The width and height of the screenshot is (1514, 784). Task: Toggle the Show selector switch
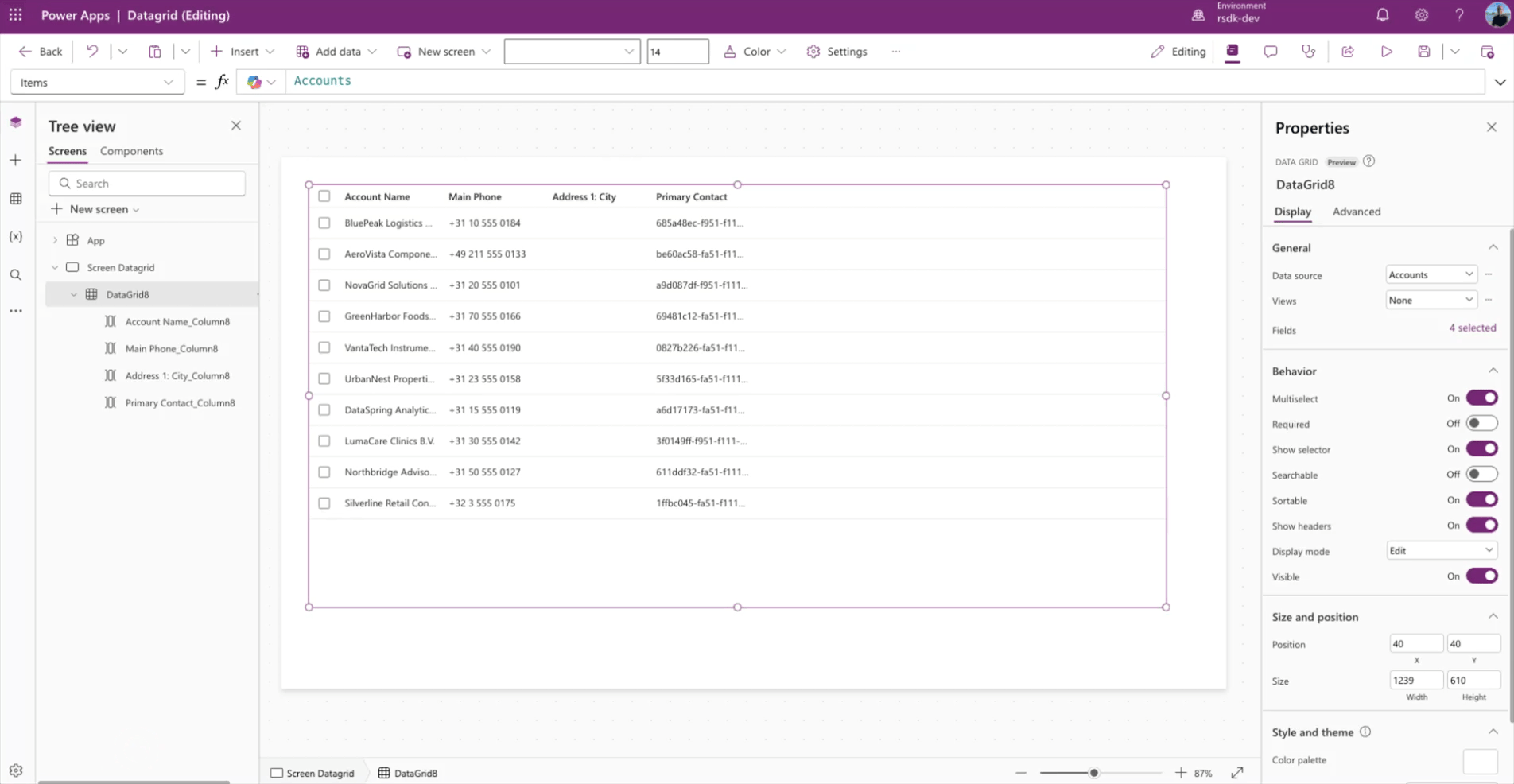pos(1482,449)
